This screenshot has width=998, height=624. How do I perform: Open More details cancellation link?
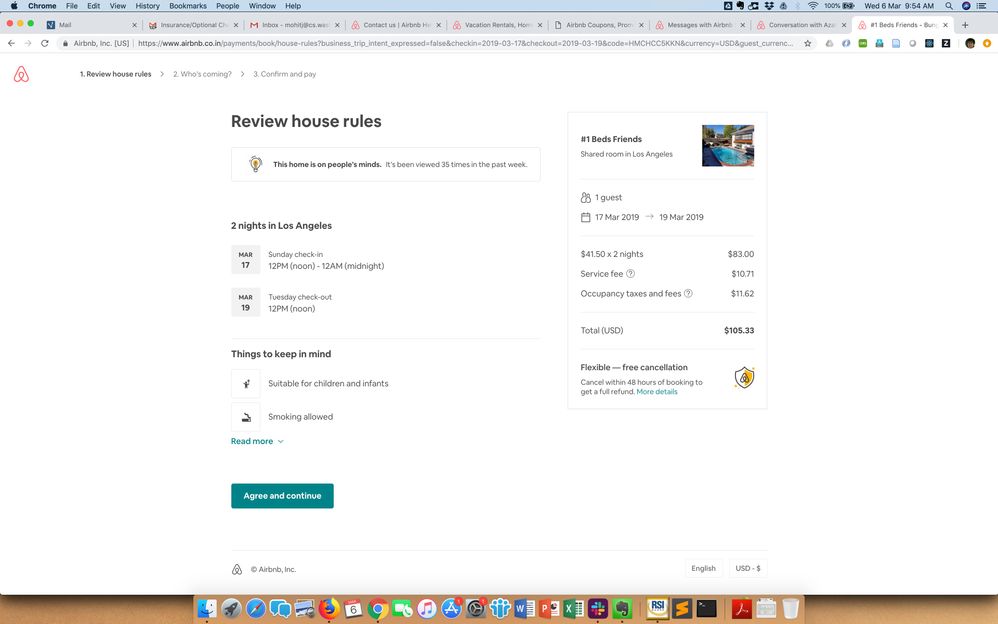(657, 392)
